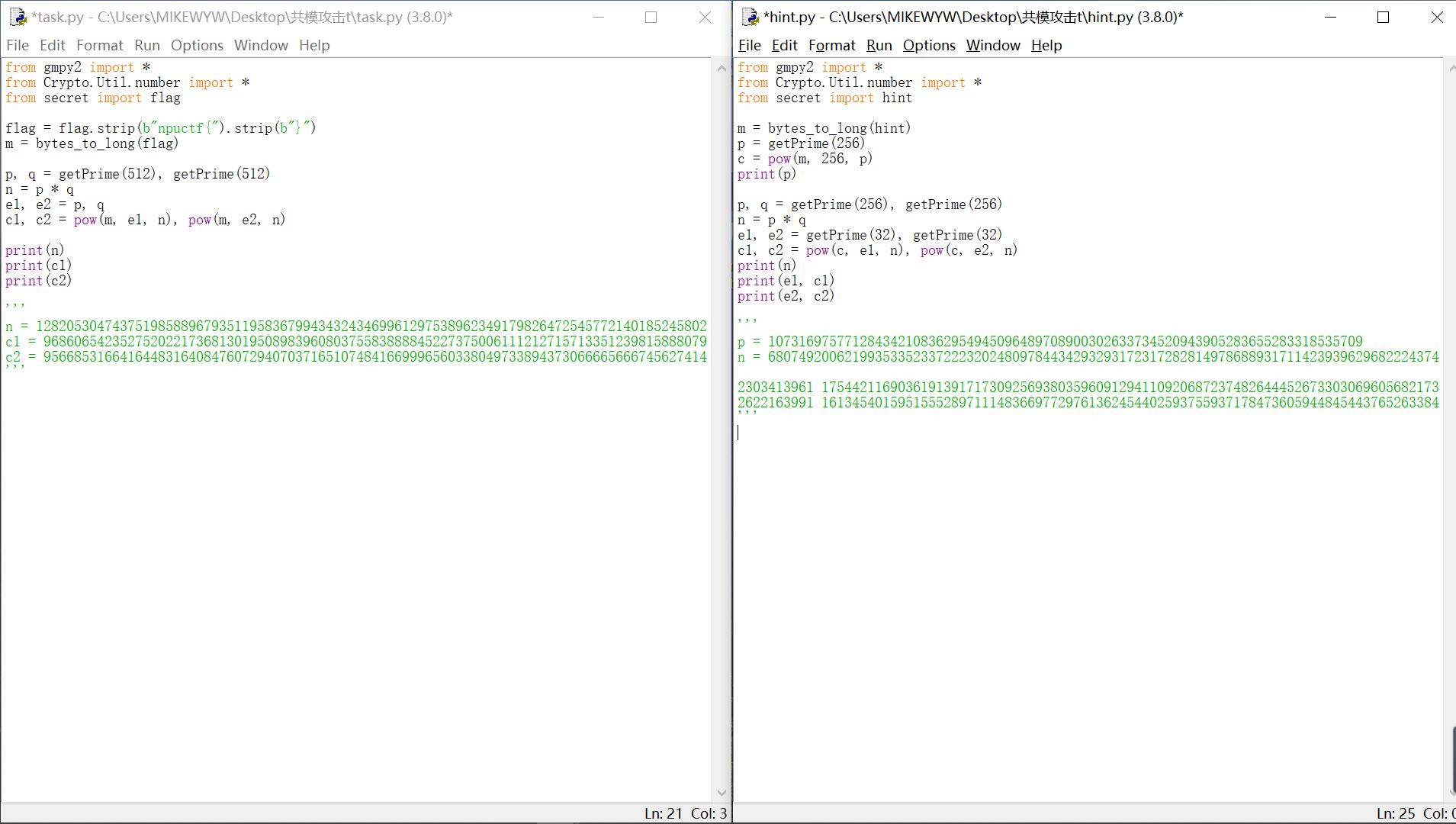The image size is (1456, 824).
Task: Open Edit menu in task.py window
Action: (x=53, y=45)
